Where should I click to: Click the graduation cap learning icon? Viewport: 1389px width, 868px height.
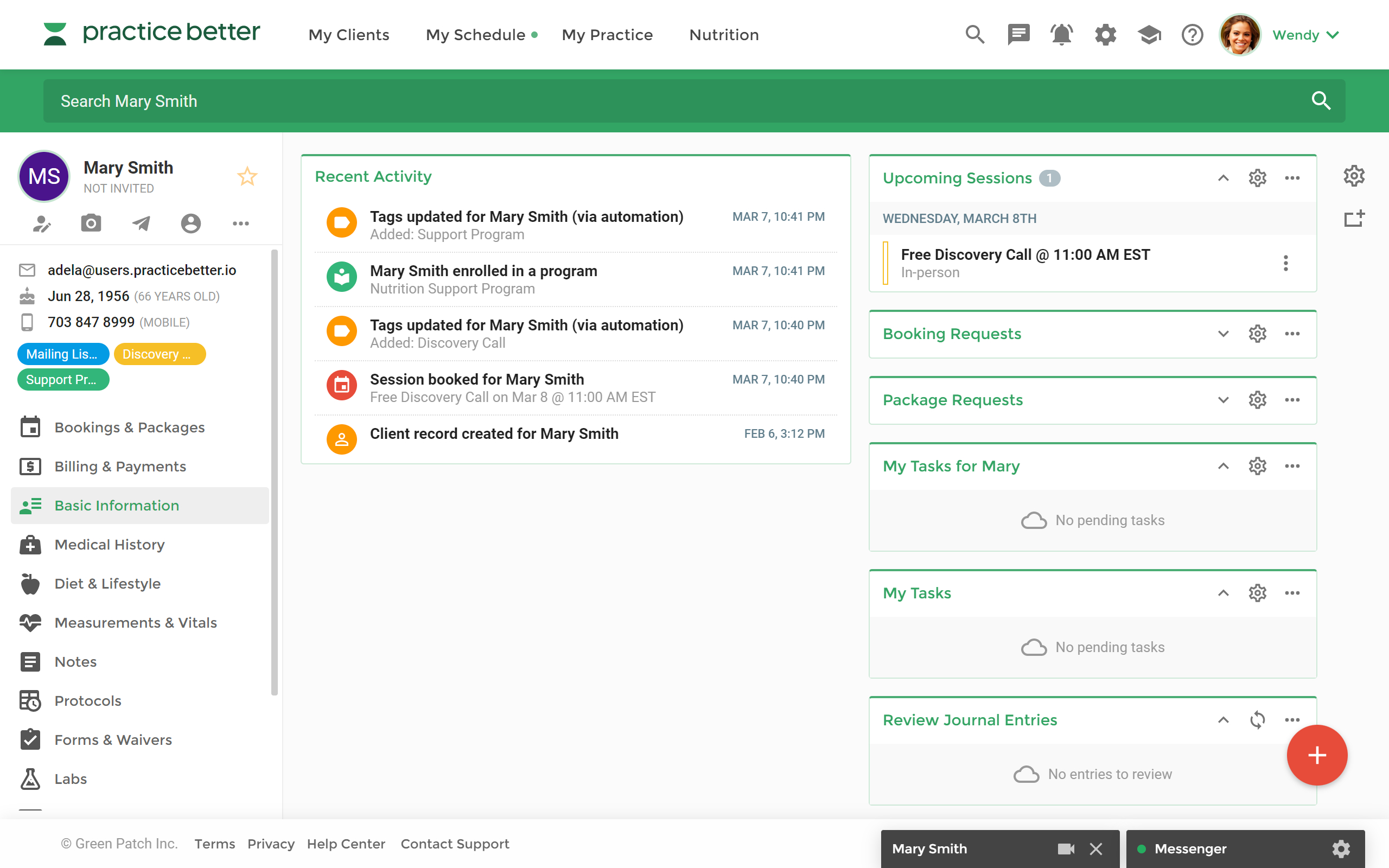1149,34
